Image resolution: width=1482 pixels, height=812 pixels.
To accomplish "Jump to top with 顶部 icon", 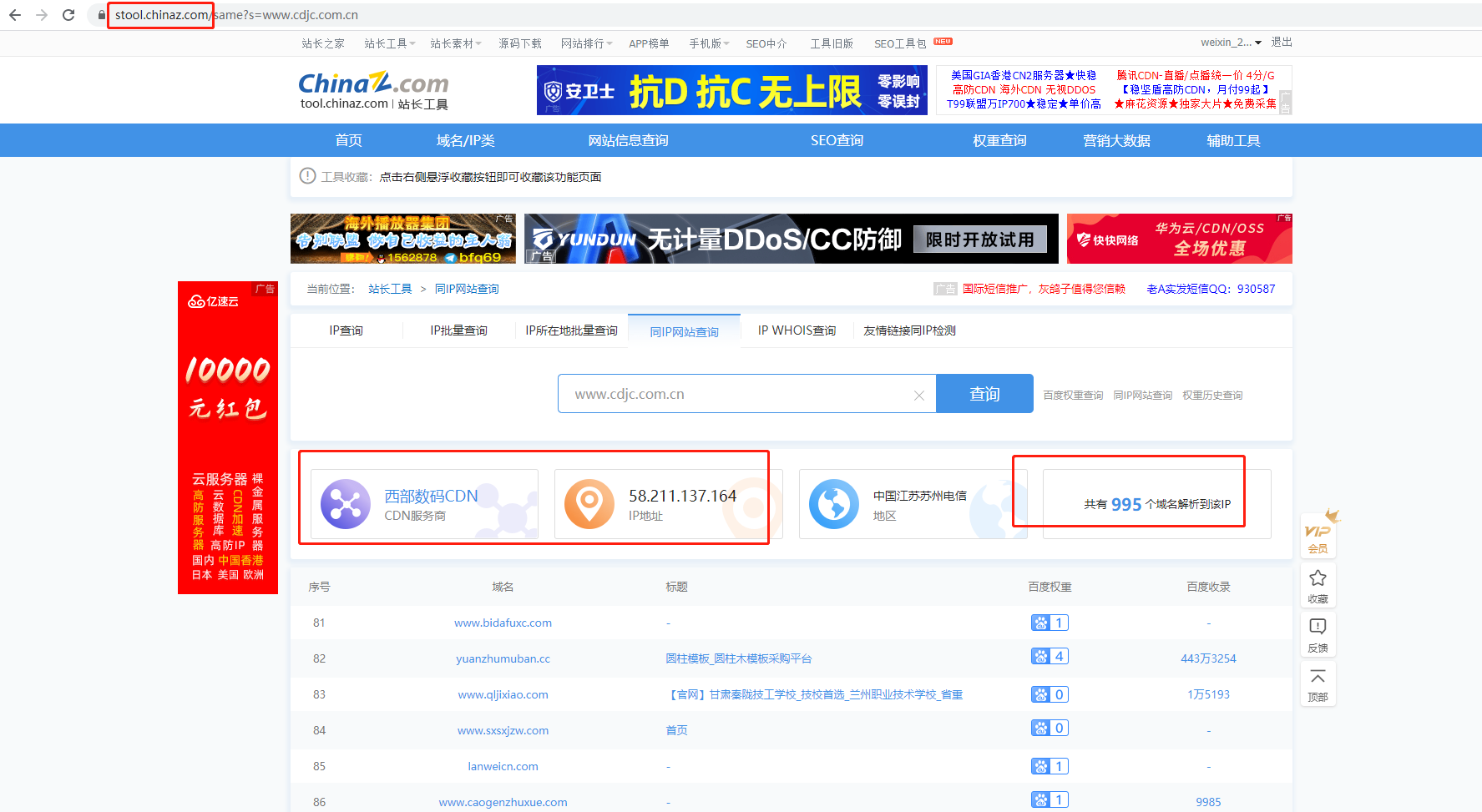I will click(1318, 683).
